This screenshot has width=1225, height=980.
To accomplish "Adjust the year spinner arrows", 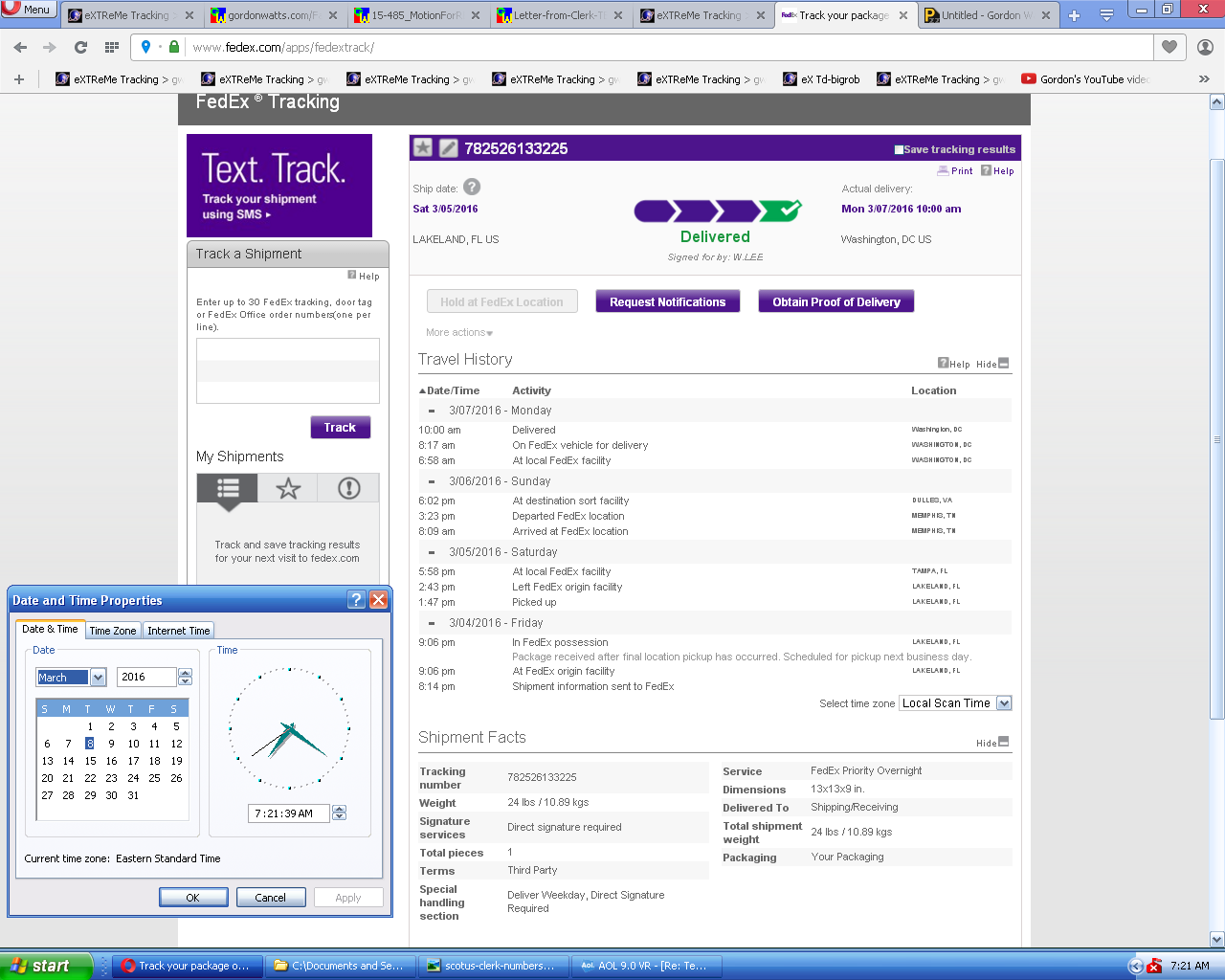I will [x=186, y=678].
